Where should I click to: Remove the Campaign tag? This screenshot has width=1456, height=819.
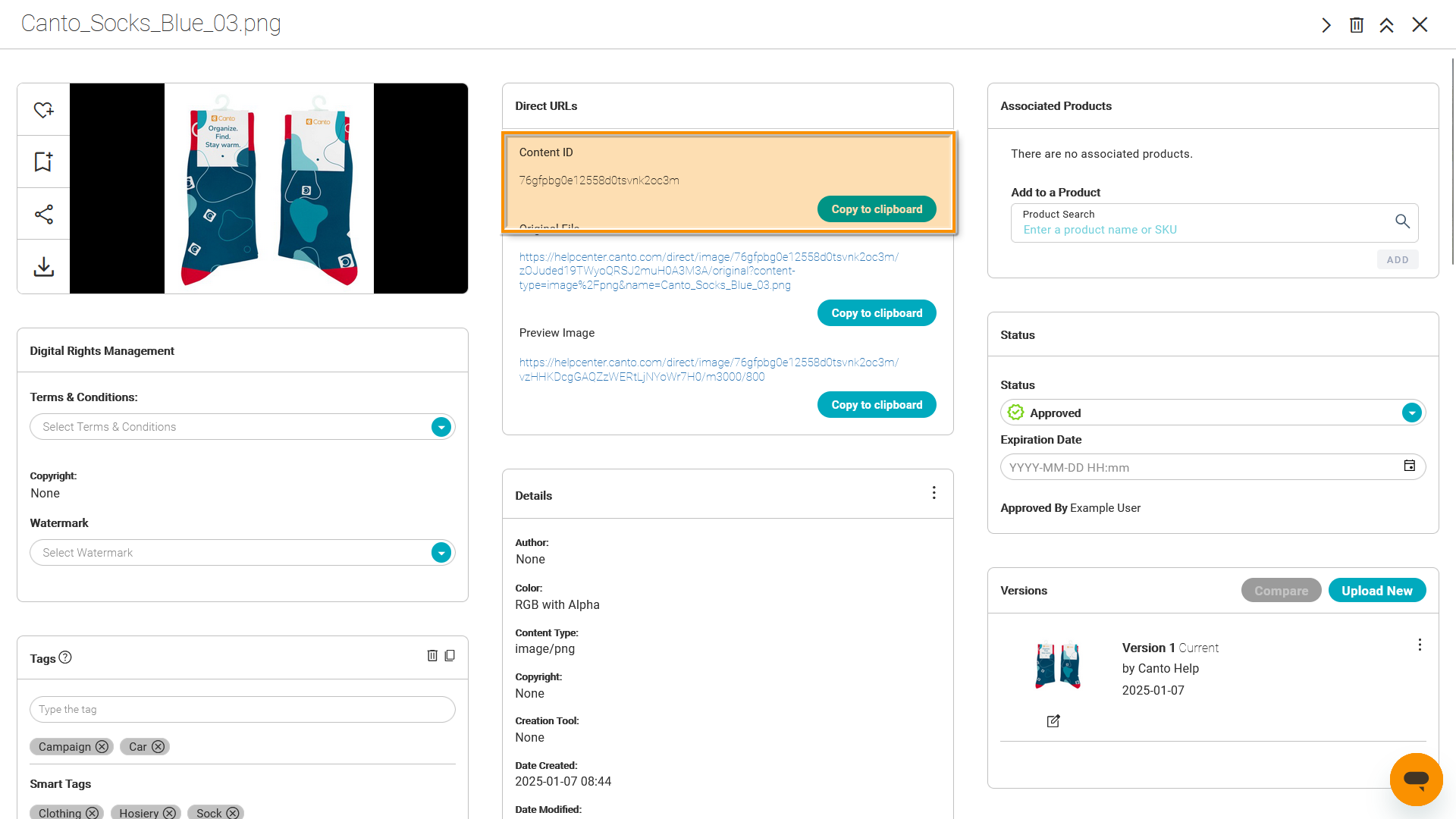pyautogui.click(x=102, y=747)
